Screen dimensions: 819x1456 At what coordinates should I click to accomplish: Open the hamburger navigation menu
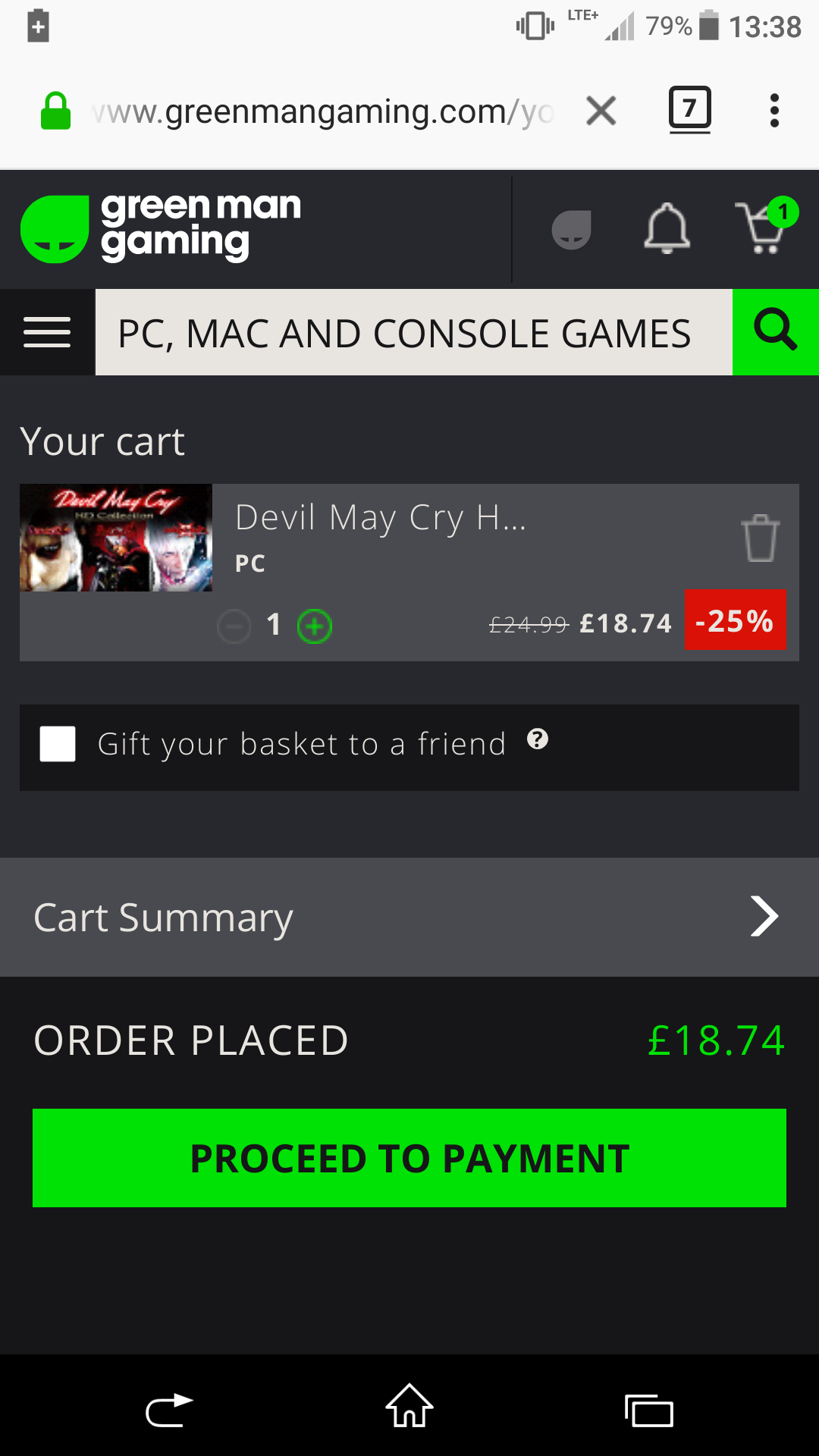tap(47, 332)
